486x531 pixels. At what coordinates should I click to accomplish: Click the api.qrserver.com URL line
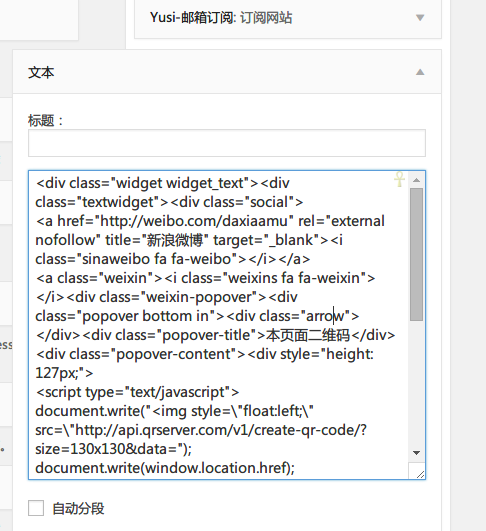201,430
